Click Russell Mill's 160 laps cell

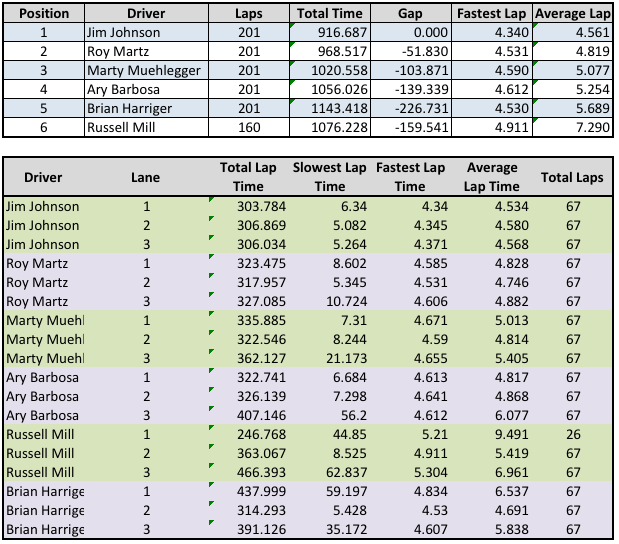point(249,127)
